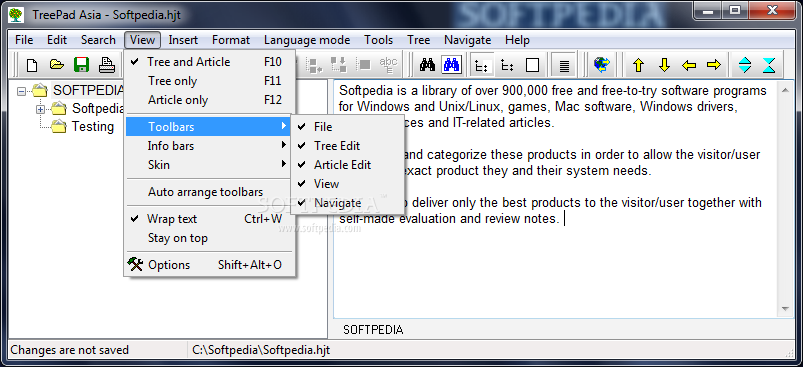Image resolution: width=803 pixels, height=367 pixels.
Task: Click the 'Changes are not saved' status text
Action: pos(70,350)
